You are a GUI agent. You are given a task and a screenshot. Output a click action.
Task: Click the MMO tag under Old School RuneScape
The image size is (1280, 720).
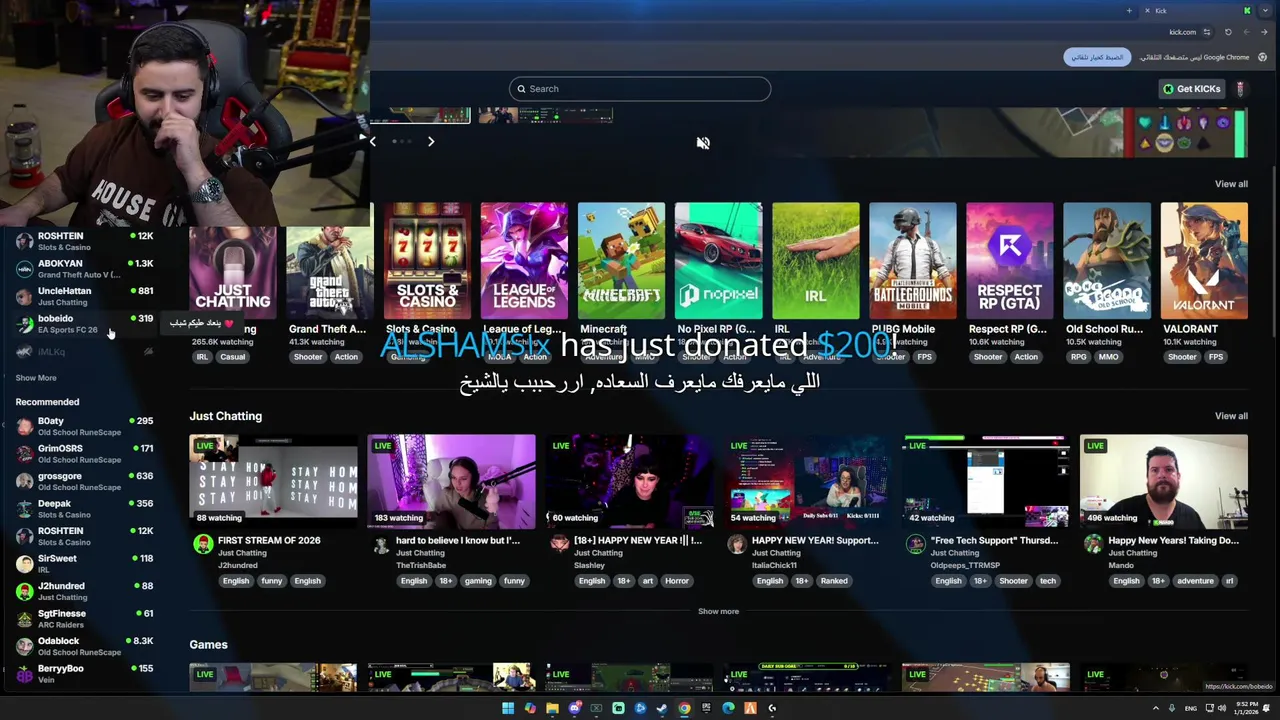pyautogui.click(x=1109, y=357)
